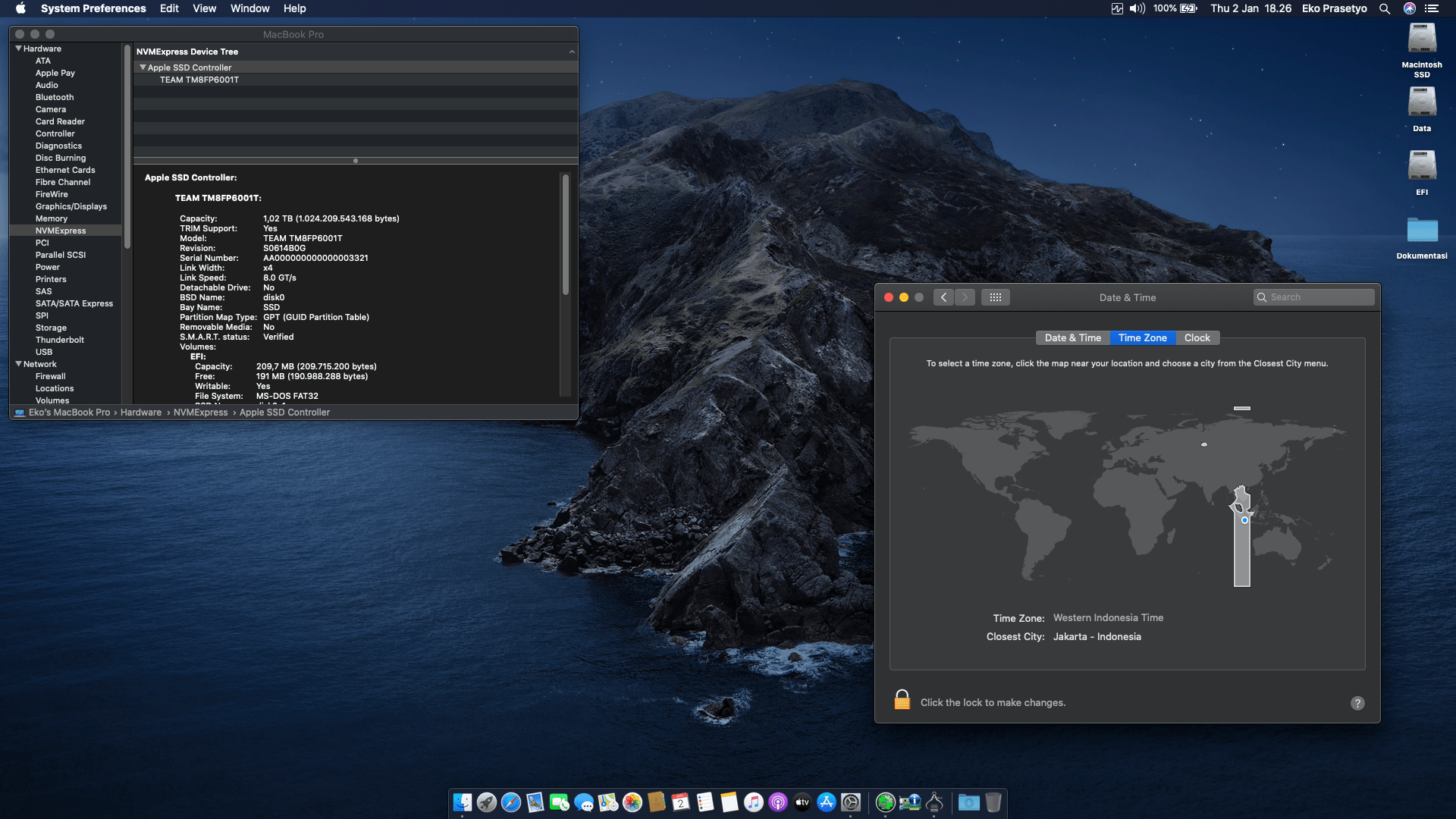Open the Edit menu
The height and width of the screenshot is (819, 1456).
pyautogui.click(x=169, y=8)
